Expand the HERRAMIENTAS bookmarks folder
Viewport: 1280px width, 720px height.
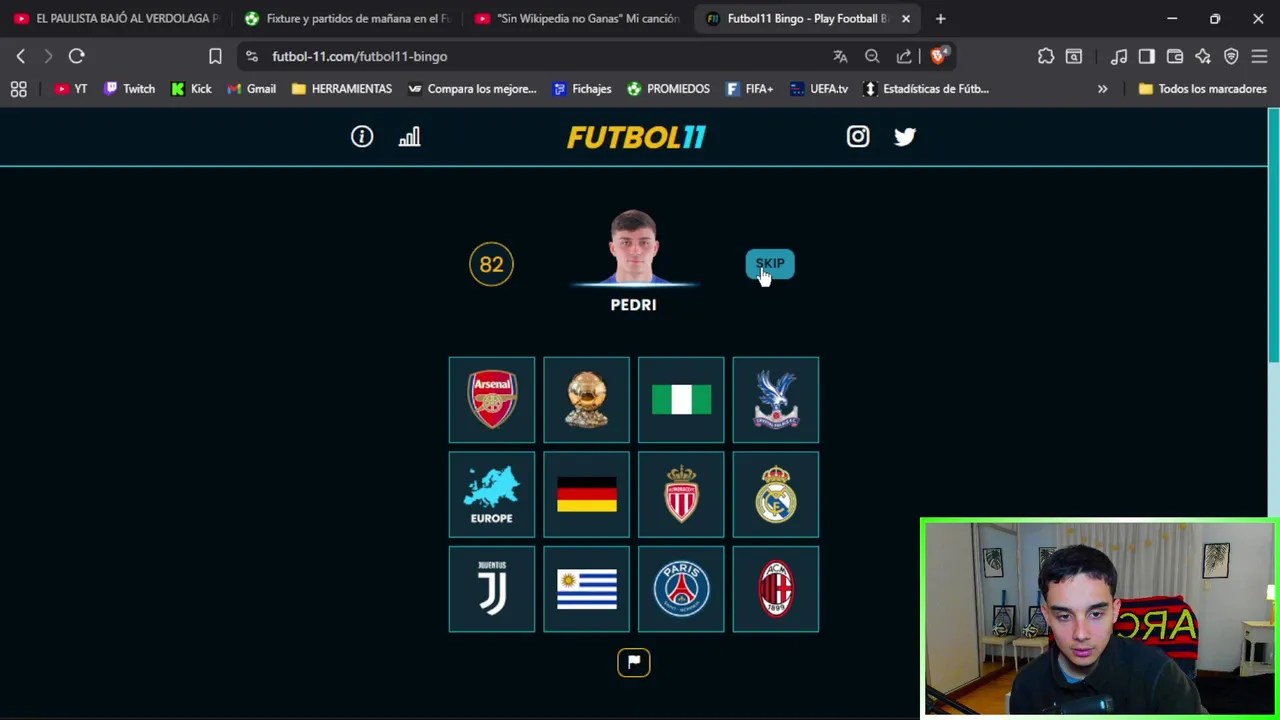(342, 89)
